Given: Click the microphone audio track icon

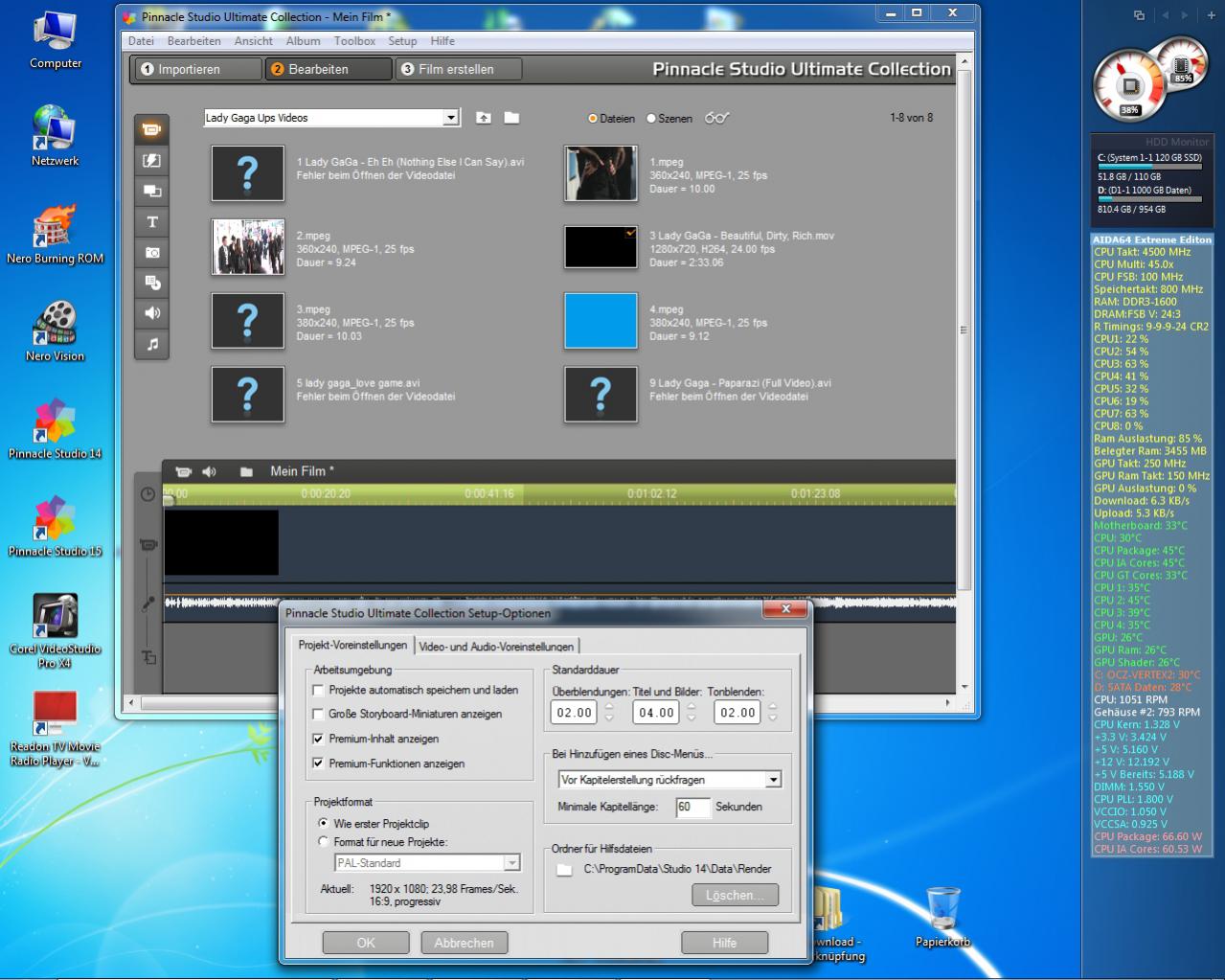Looking at the screenshot, I should click(147, 604).
